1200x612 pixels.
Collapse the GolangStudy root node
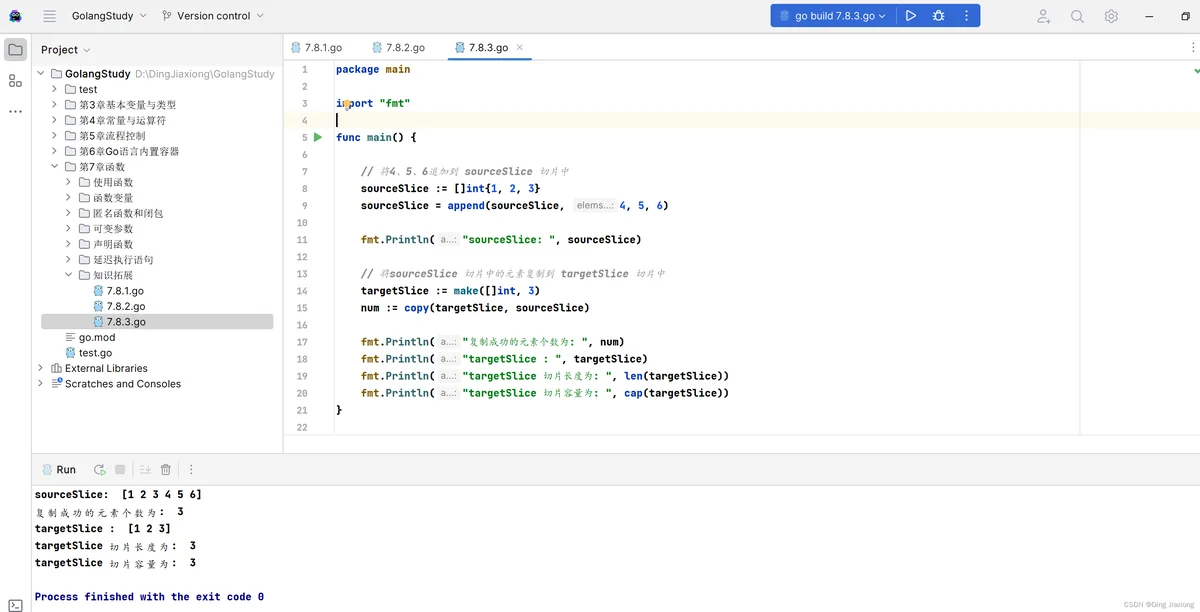coord(41,74)
